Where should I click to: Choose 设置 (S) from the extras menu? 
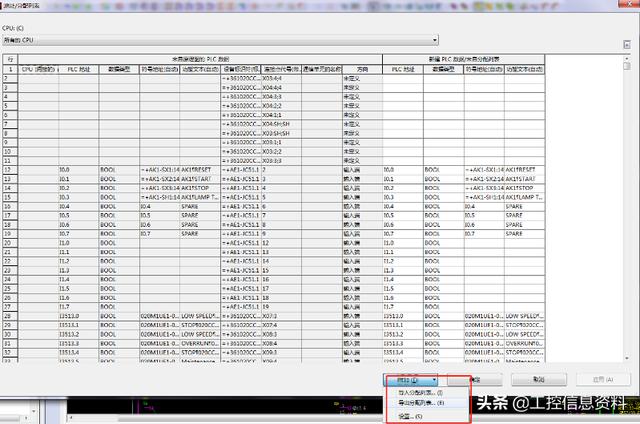410,416
